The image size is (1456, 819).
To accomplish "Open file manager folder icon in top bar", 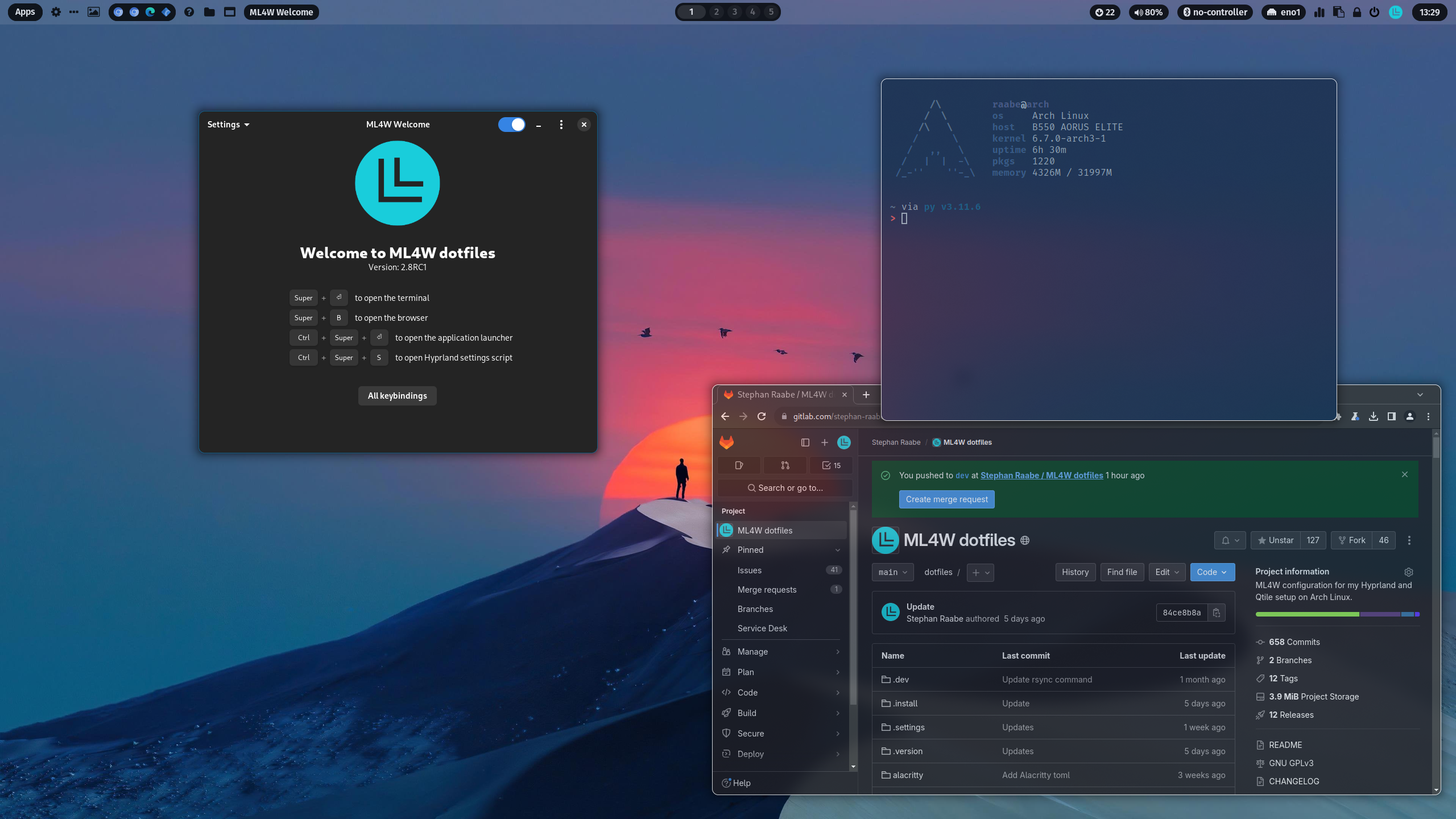I will click(x=209, y=12).
